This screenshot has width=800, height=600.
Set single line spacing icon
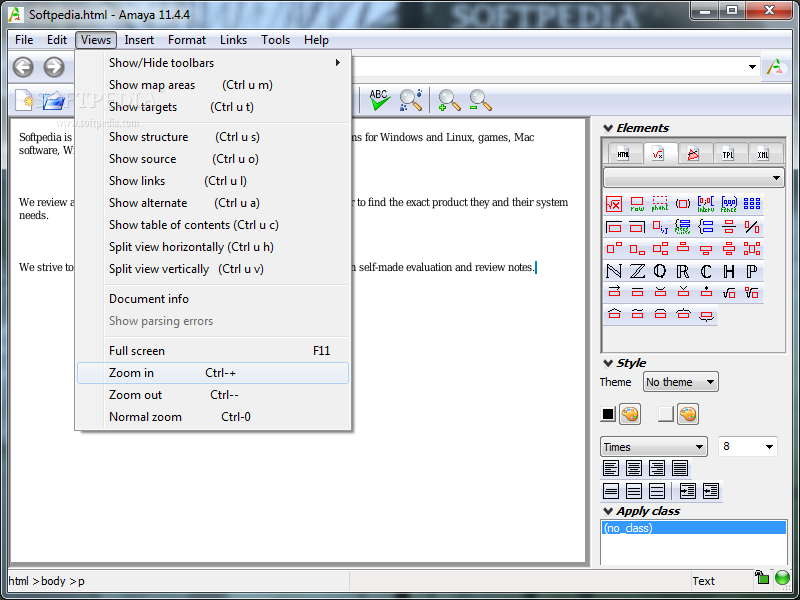click(x=611, y=491)
